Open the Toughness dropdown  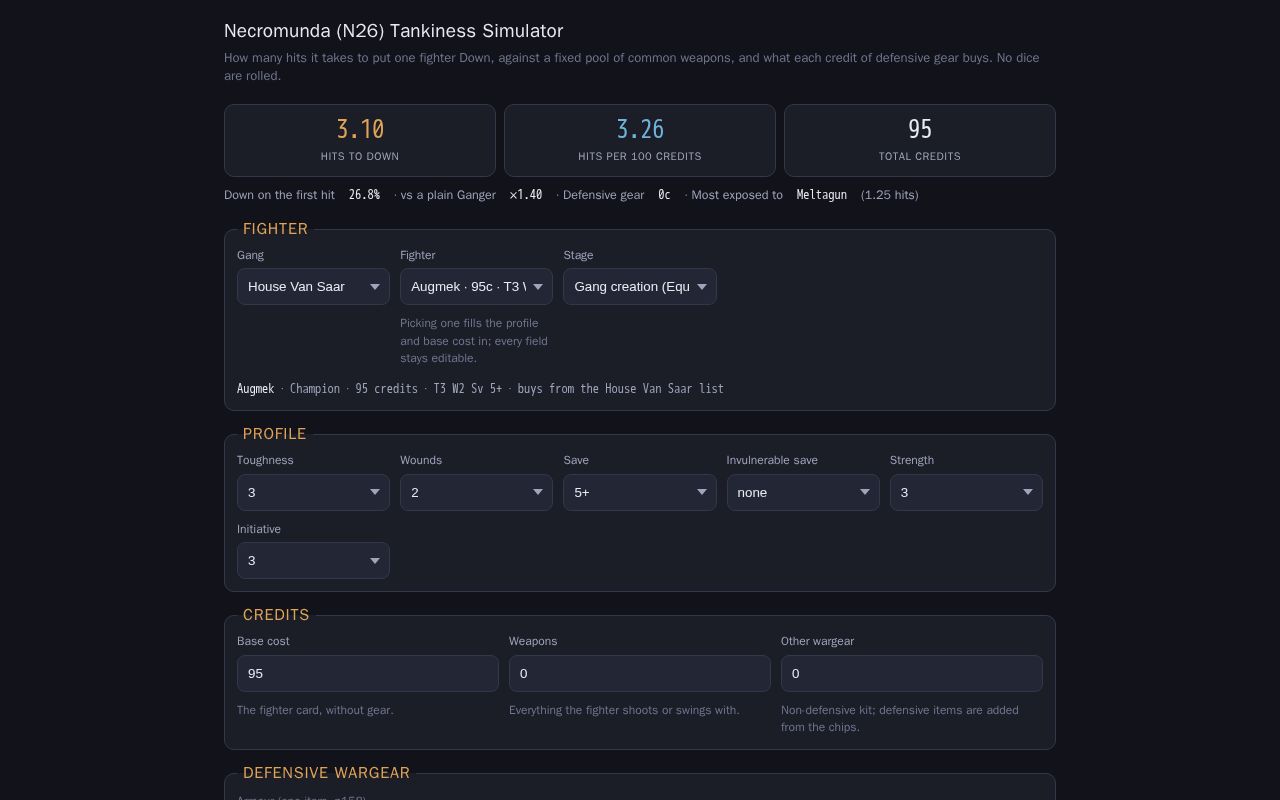point(313,492)
